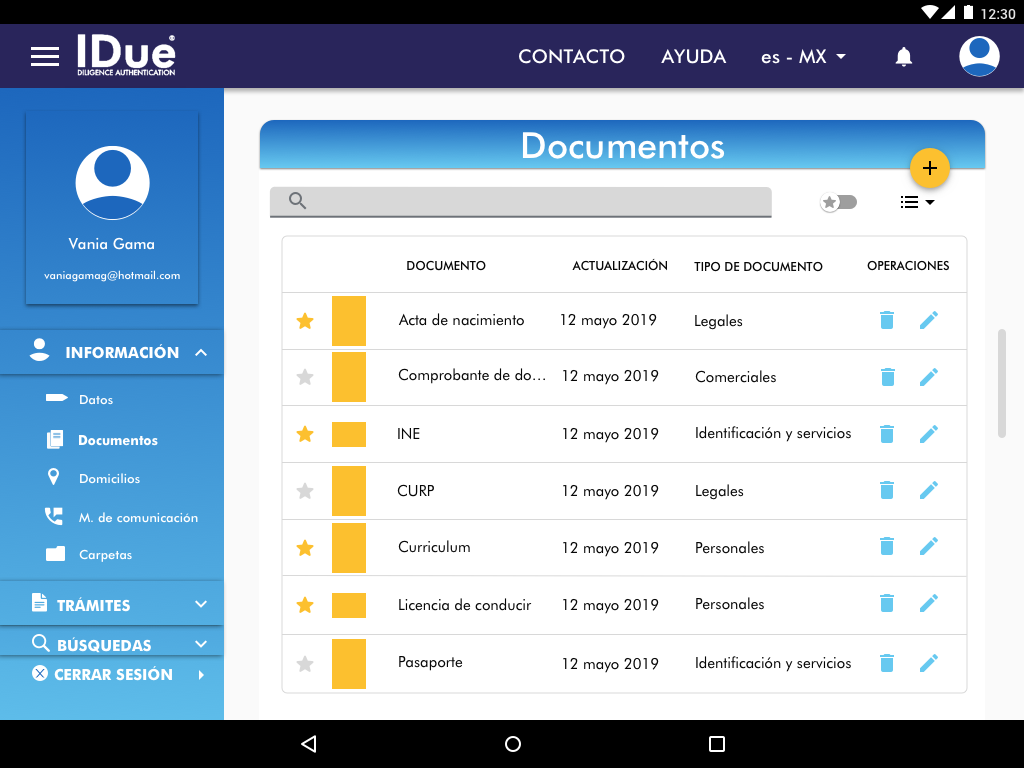The image size is (1024, 768).
Task: Open Carpetas in the sidebar
Action: coord(105,555)
